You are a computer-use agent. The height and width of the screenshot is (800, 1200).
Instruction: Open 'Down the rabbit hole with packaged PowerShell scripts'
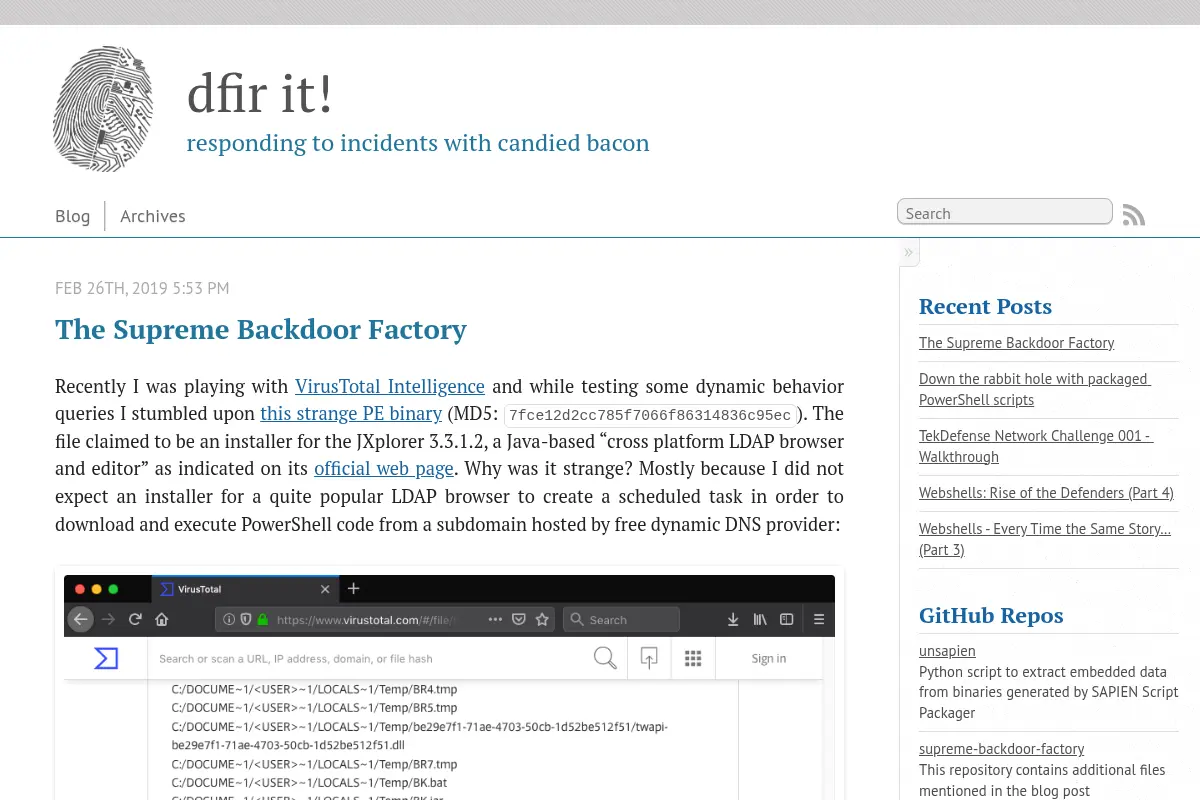(1035, 389)
